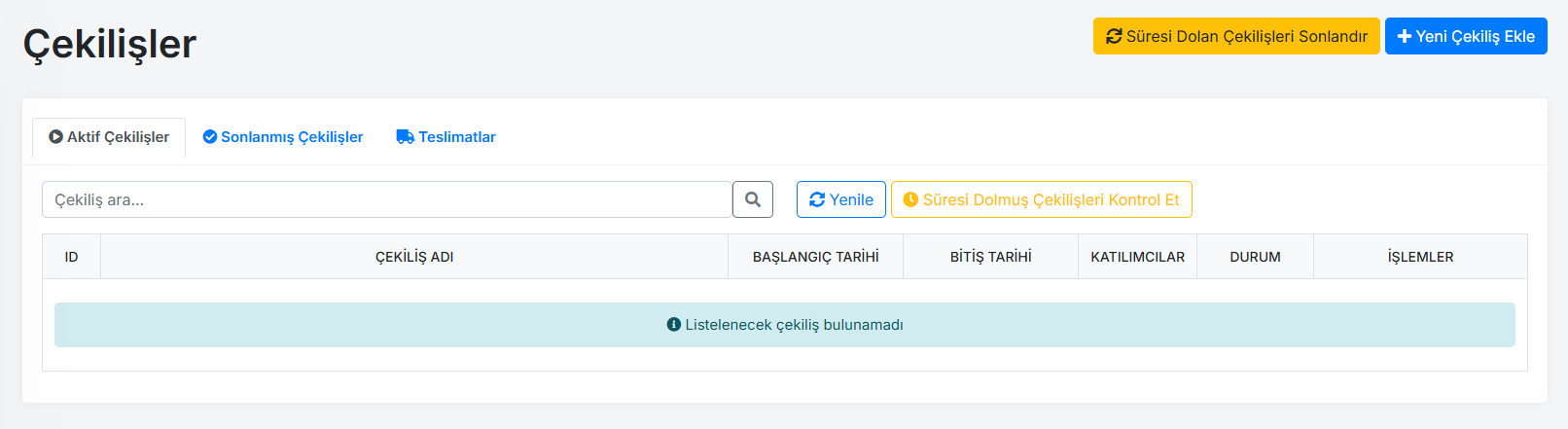Click the Yenile button
1568x429 pixels.
(841, 199)
